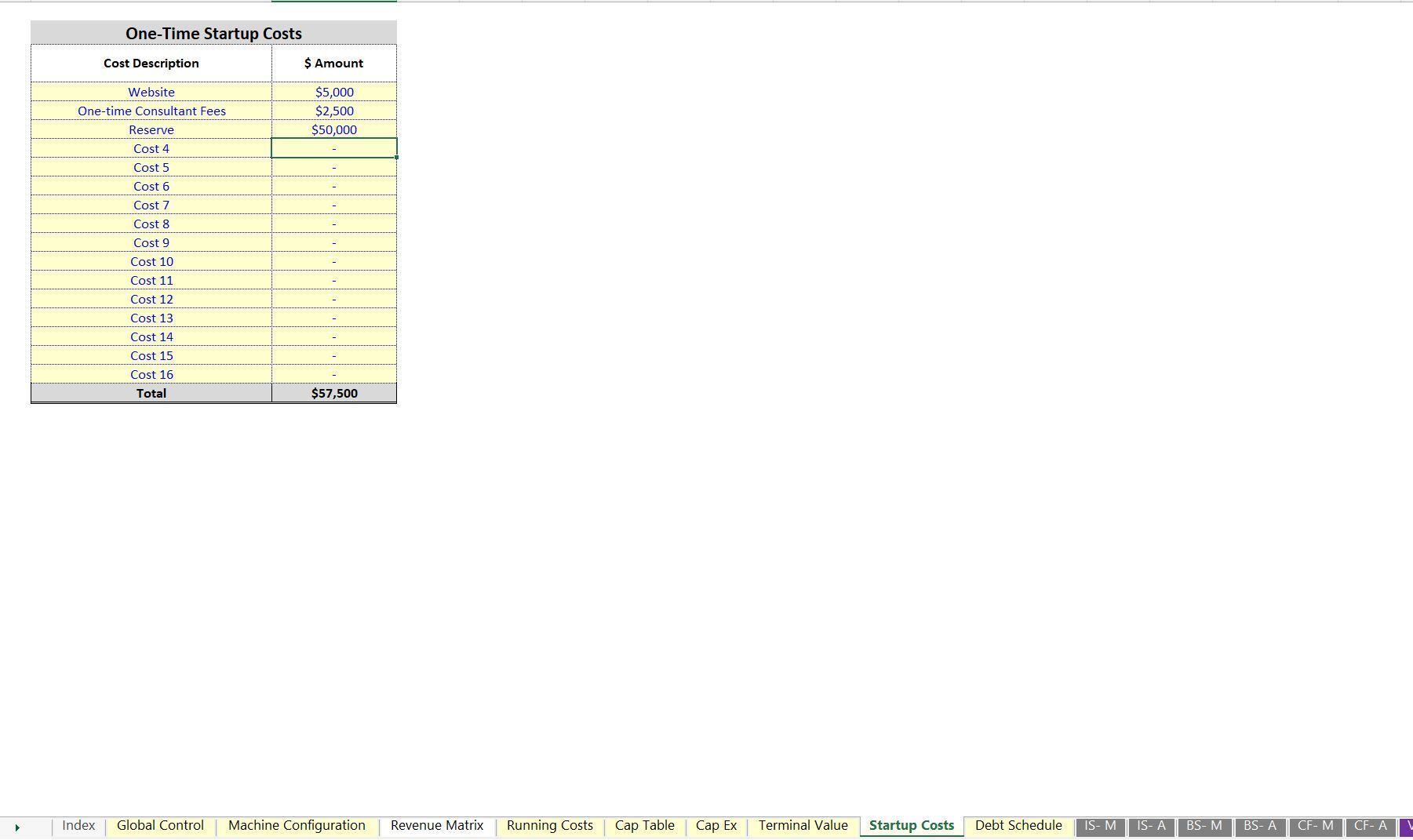Open the Global Control sheet
The width and height of the screenshot is (1413, 840).
(x=159, y=825)
